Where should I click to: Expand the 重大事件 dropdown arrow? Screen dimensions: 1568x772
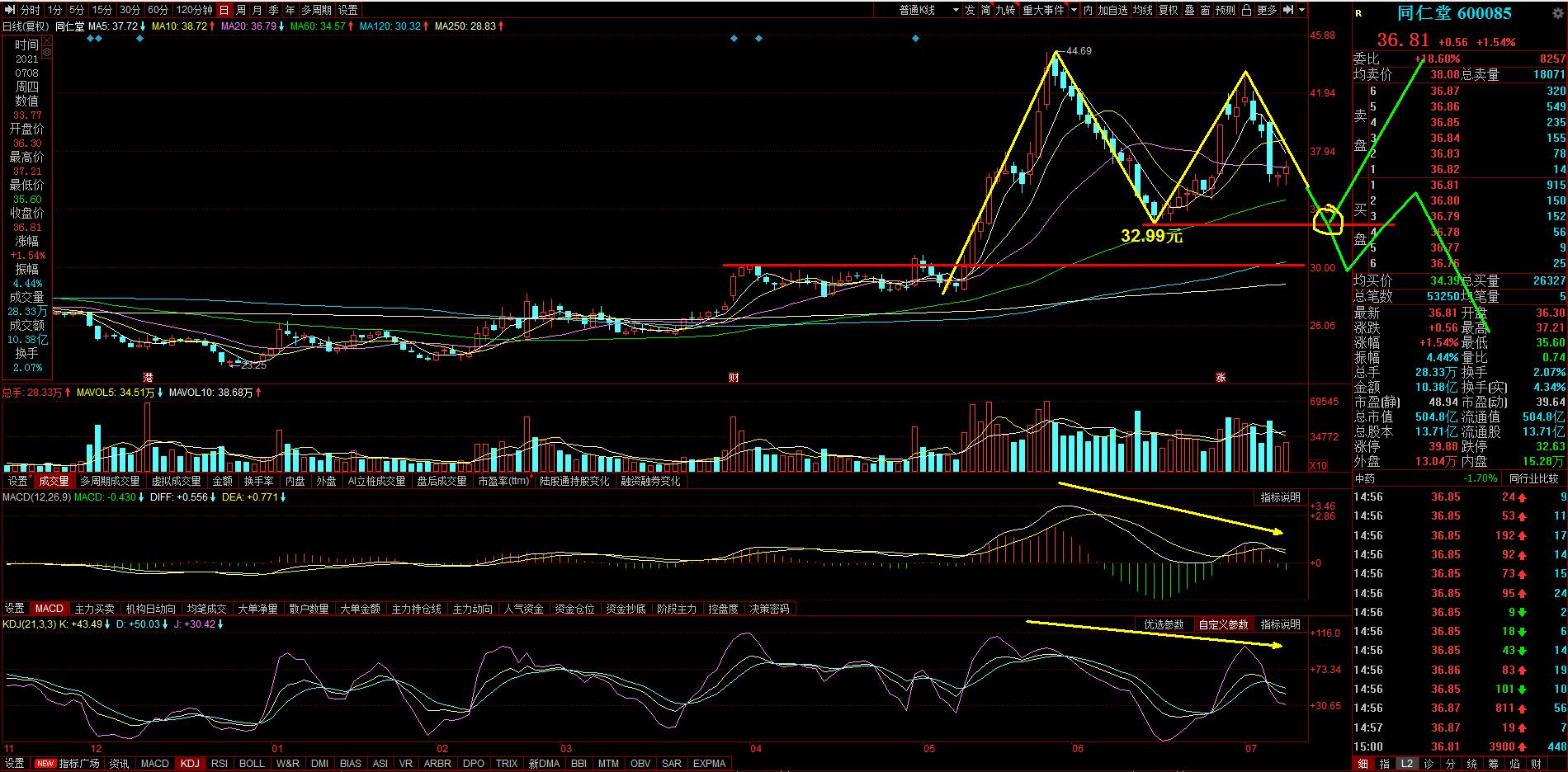1074,10
